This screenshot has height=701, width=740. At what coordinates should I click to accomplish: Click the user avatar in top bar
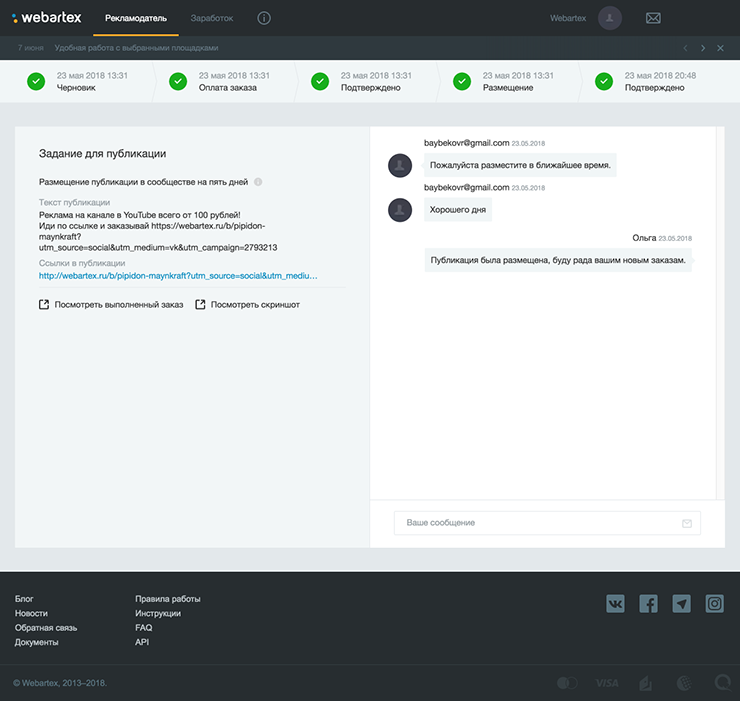pyautogui.click(x=609, y=18)
